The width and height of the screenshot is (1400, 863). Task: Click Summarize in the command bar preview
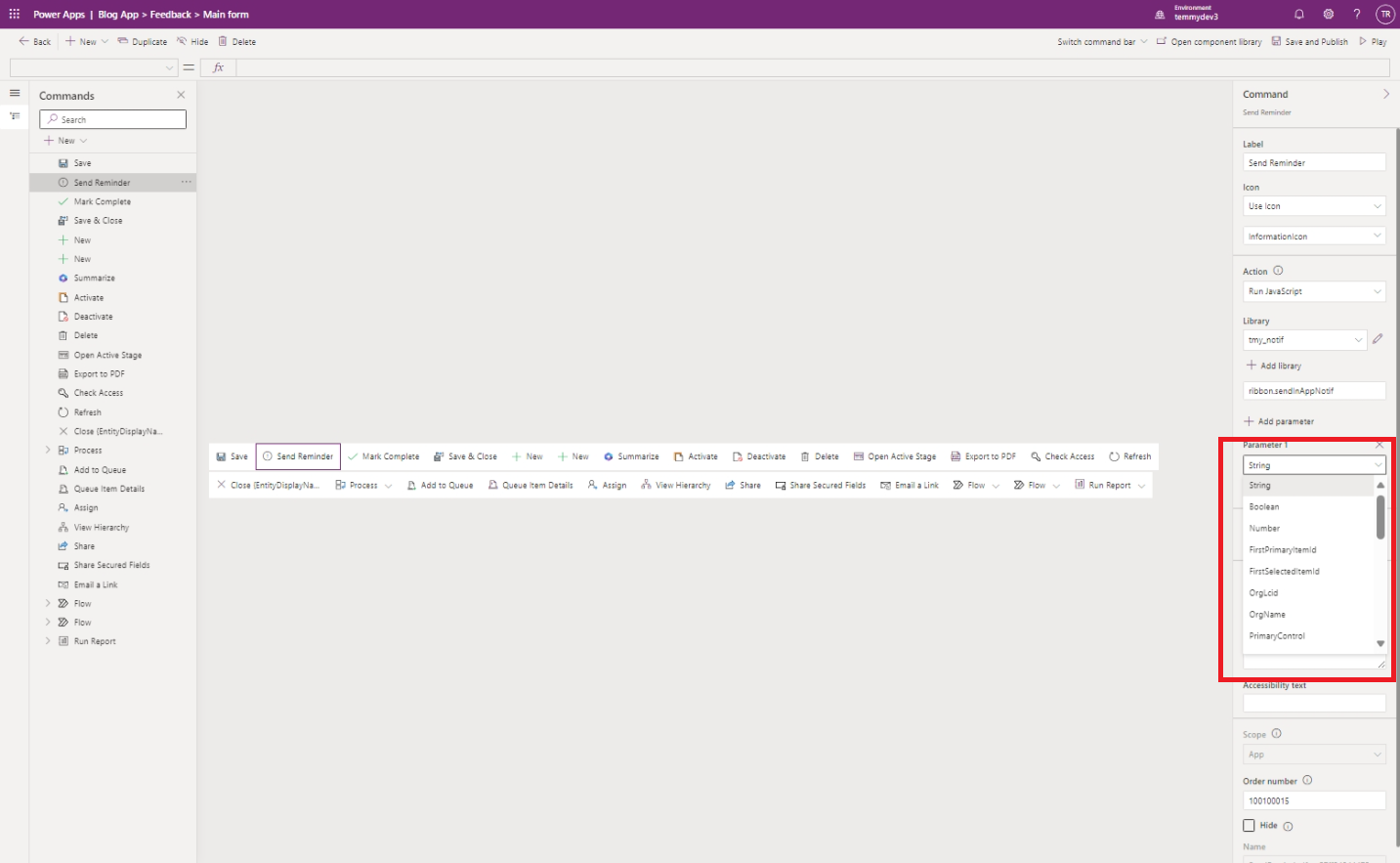tap(631, 456)
